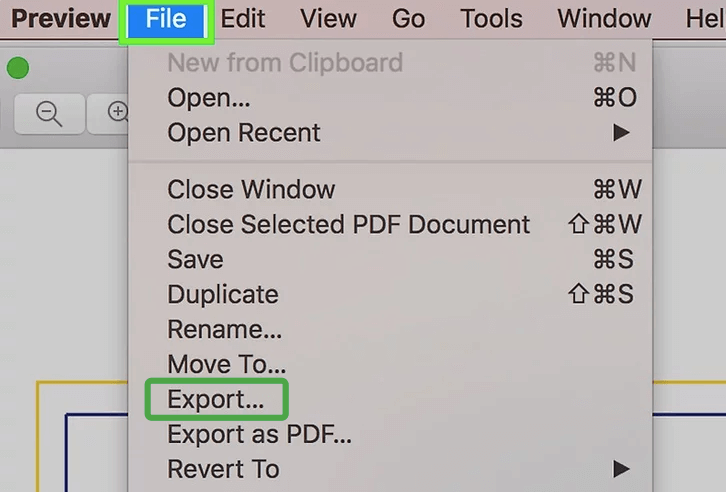Image resolution: width=726 pixels, height=492 pixels.
Task: Open the Tools menu
Action: pos(491,19)
